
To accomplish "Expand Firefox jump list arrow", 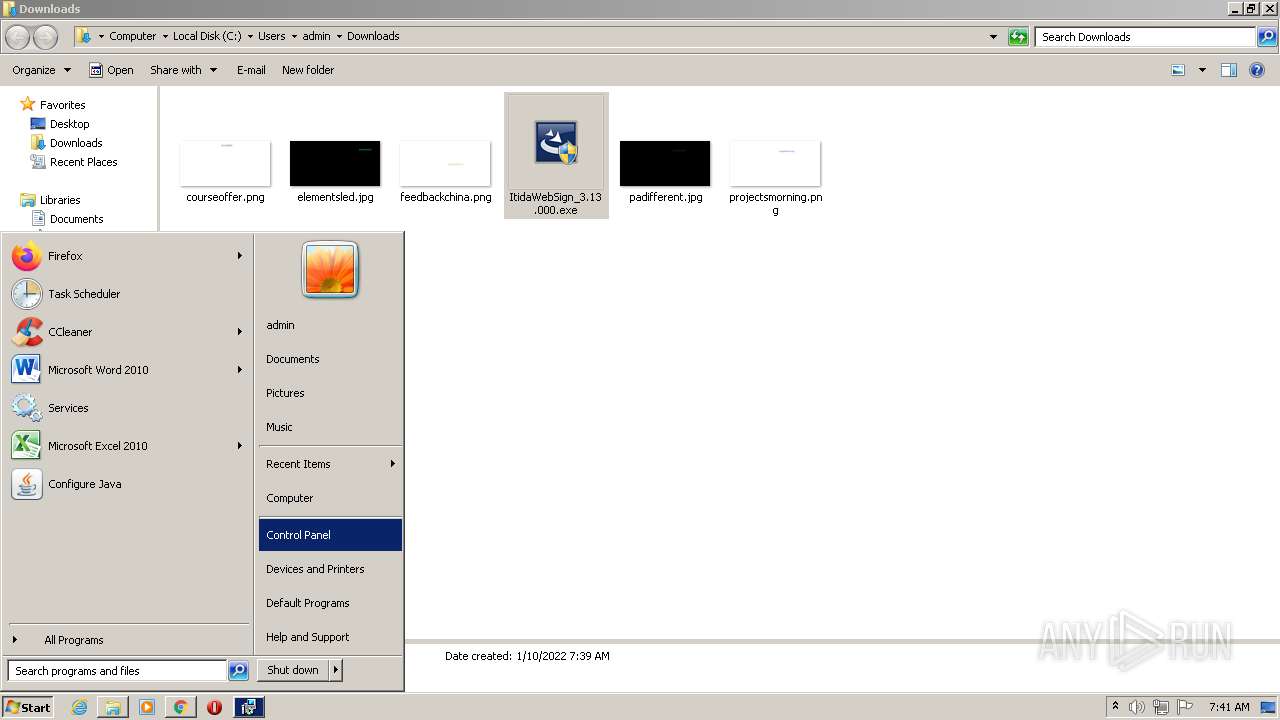I will 240,256.
